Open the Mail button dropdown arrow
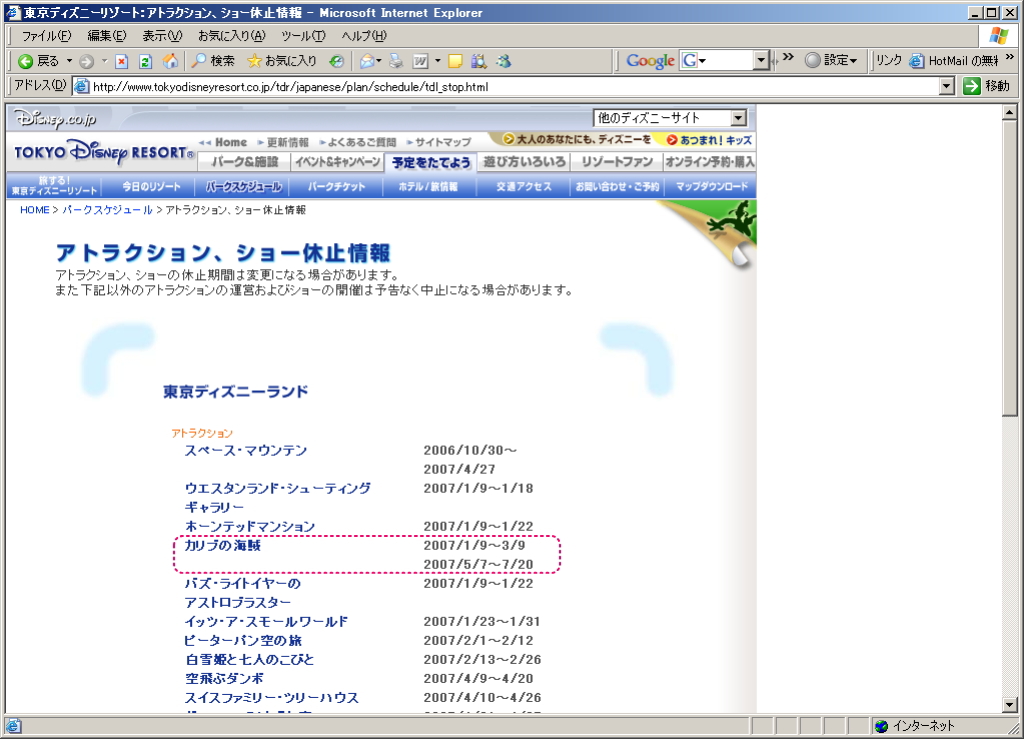Screen dimensions: 1024x739 pos(379,61)
